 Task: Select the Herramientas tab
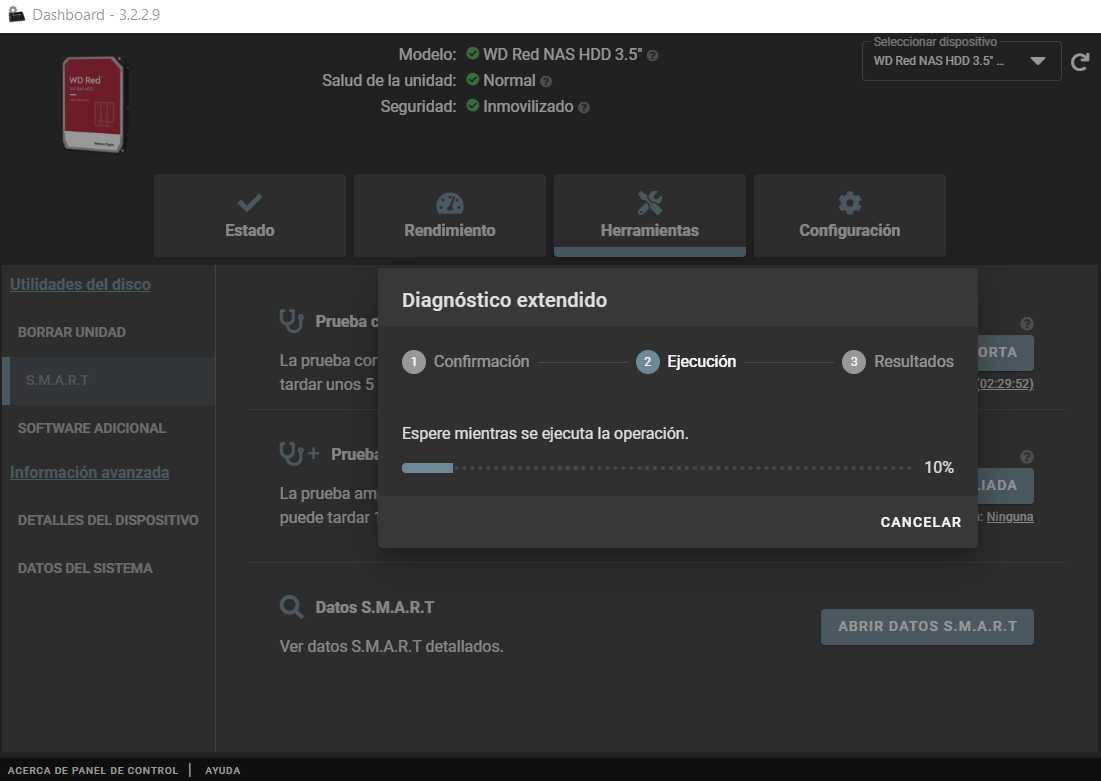(650, 216)
